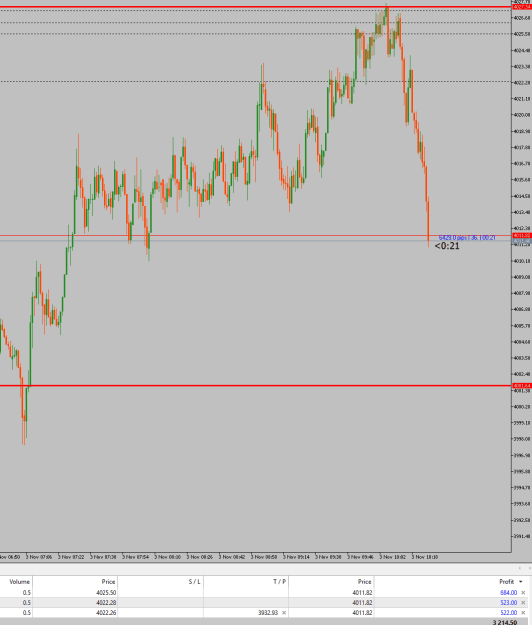Click the 3 Nov 08:58 time label
The image size is (532, 625).
pos(264,557)
